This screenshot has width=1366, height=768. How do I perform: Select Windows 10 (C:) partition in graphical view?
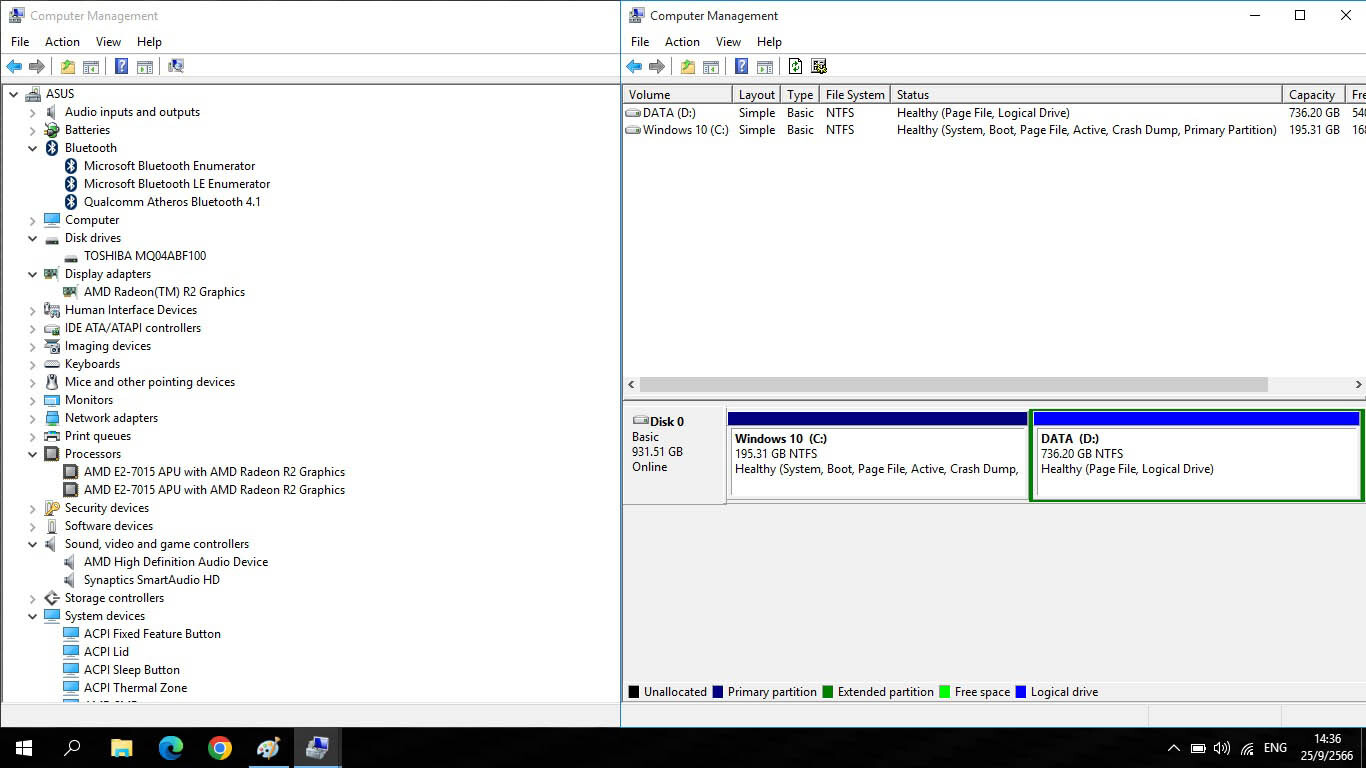point(878,455)
